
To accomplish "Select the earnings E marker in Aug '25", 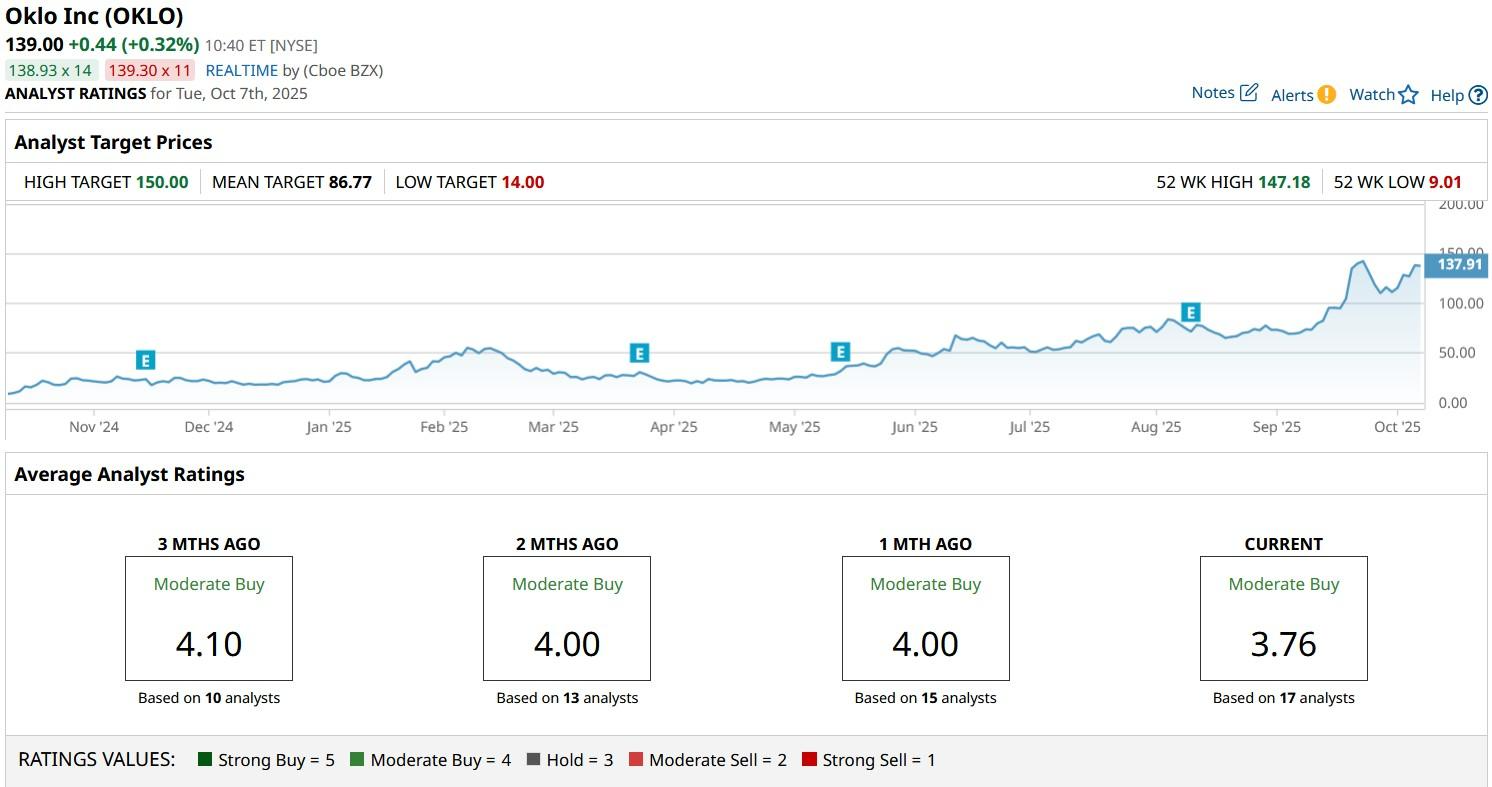I will click(1190, 313).
